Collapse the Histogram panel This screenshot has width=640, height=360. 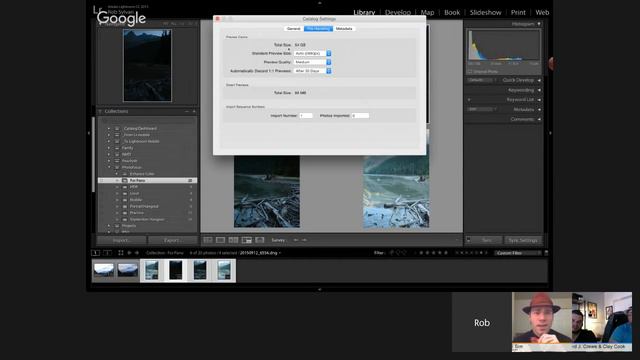pyautogui.click(x=539, y=24)
